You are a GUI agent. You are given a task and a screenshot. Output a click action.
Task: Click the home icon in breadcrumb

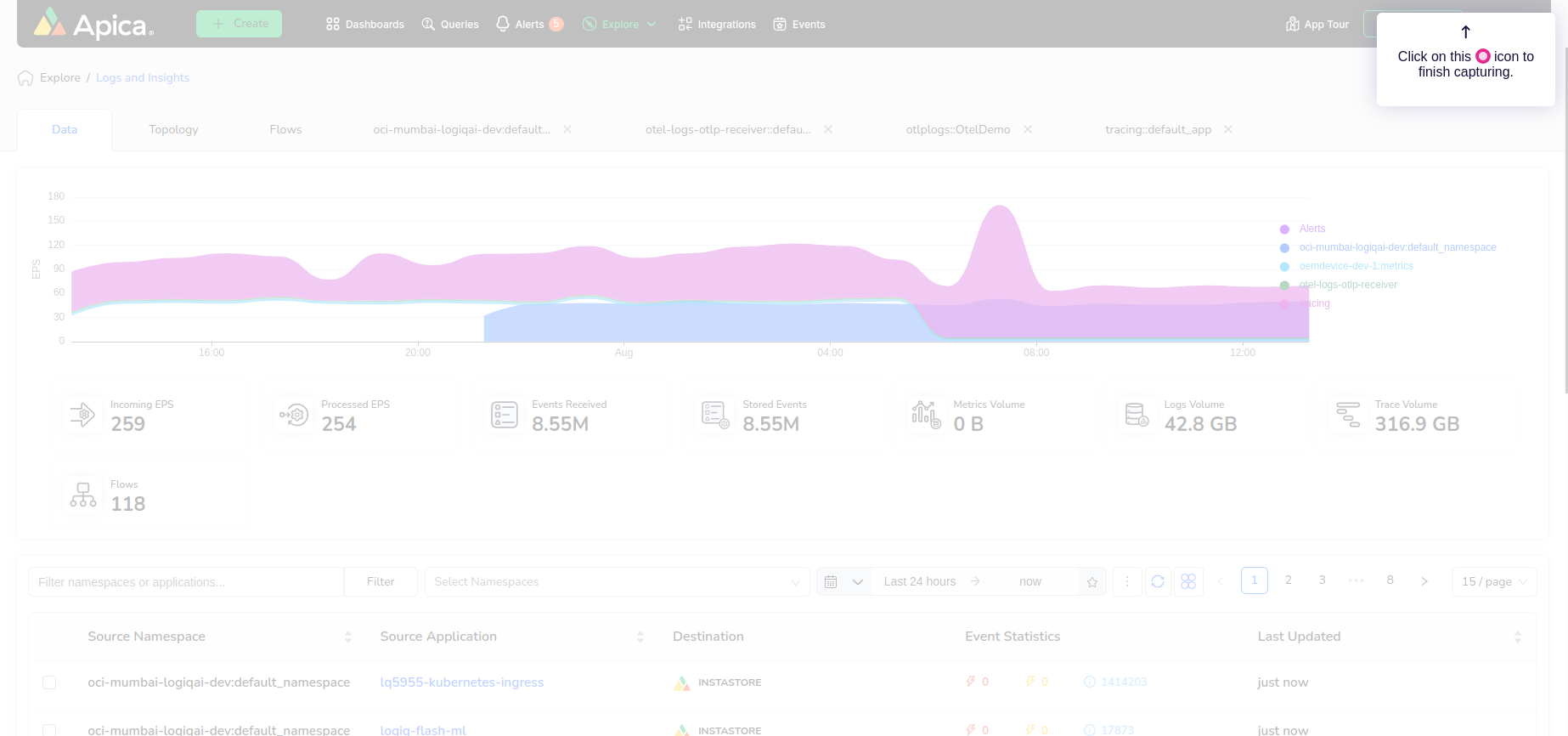pos(25,78)
